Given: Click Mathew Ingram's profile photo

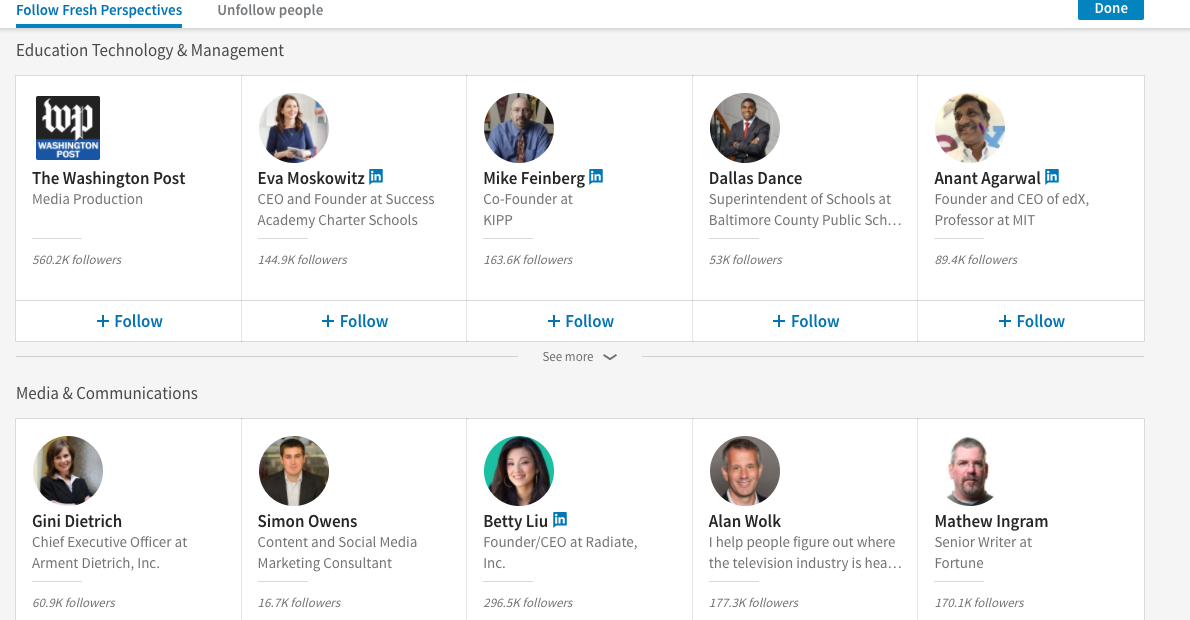Looking at the screenshot, I should click(970, 471).
